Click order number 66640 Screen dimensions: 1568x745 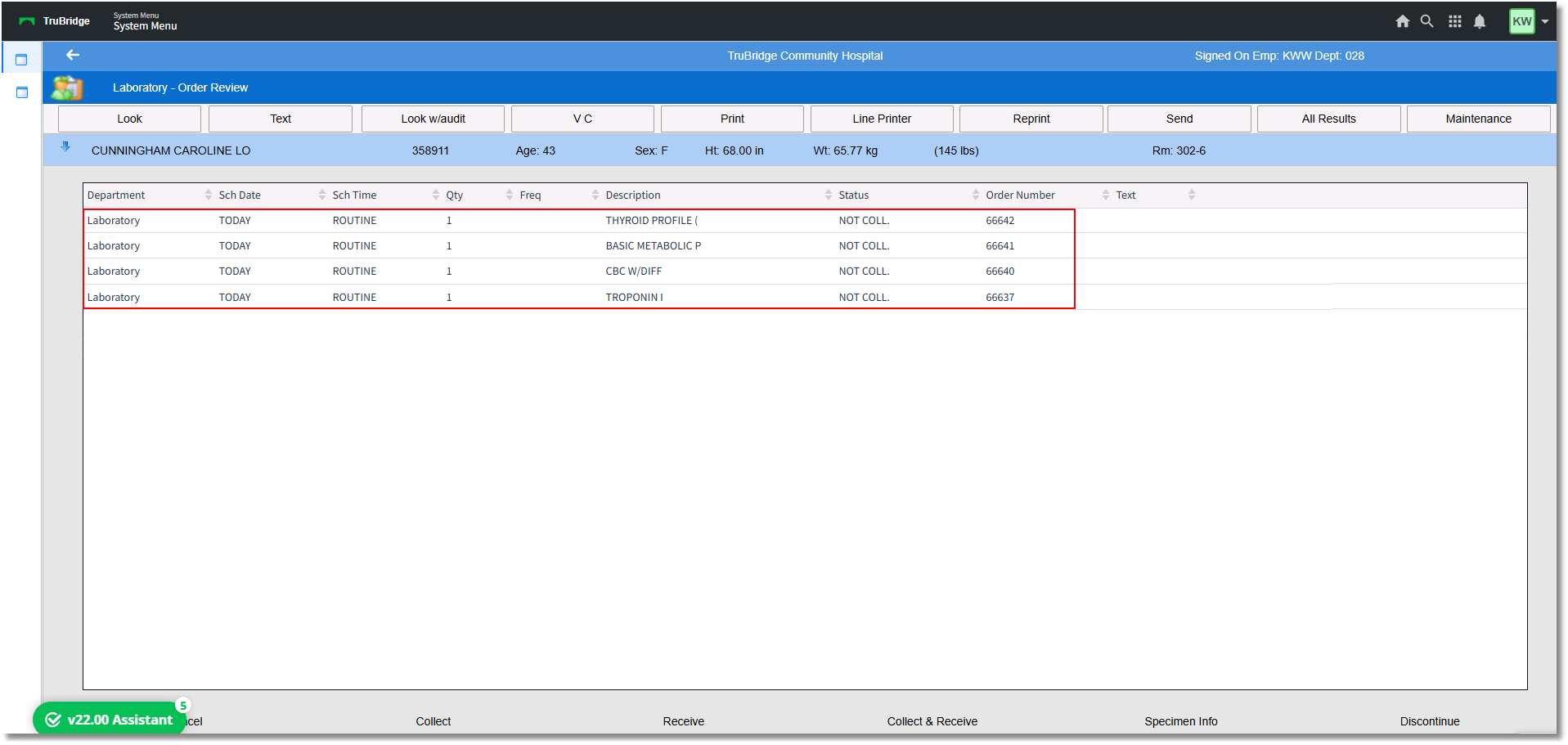pos(1000,272)
